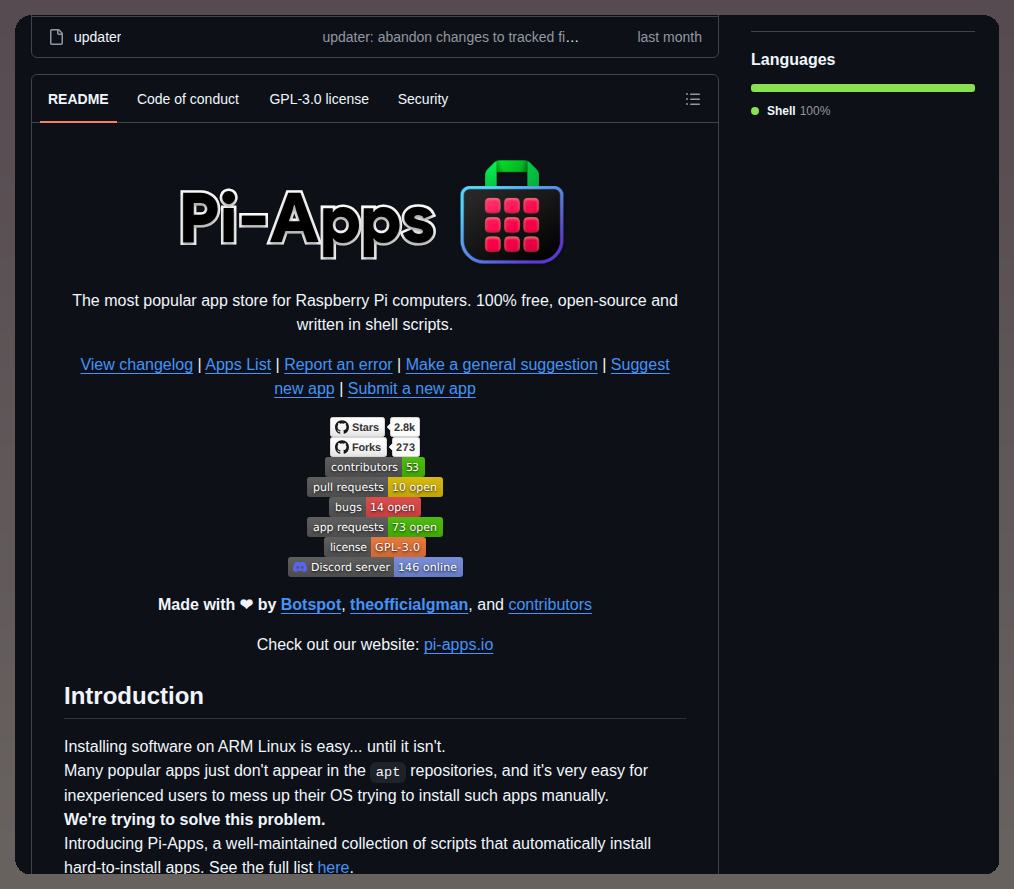Click Make a general suggestion link
This screenshot has width=1014, height=889.
pyautogui.click(x=502, y=365)
